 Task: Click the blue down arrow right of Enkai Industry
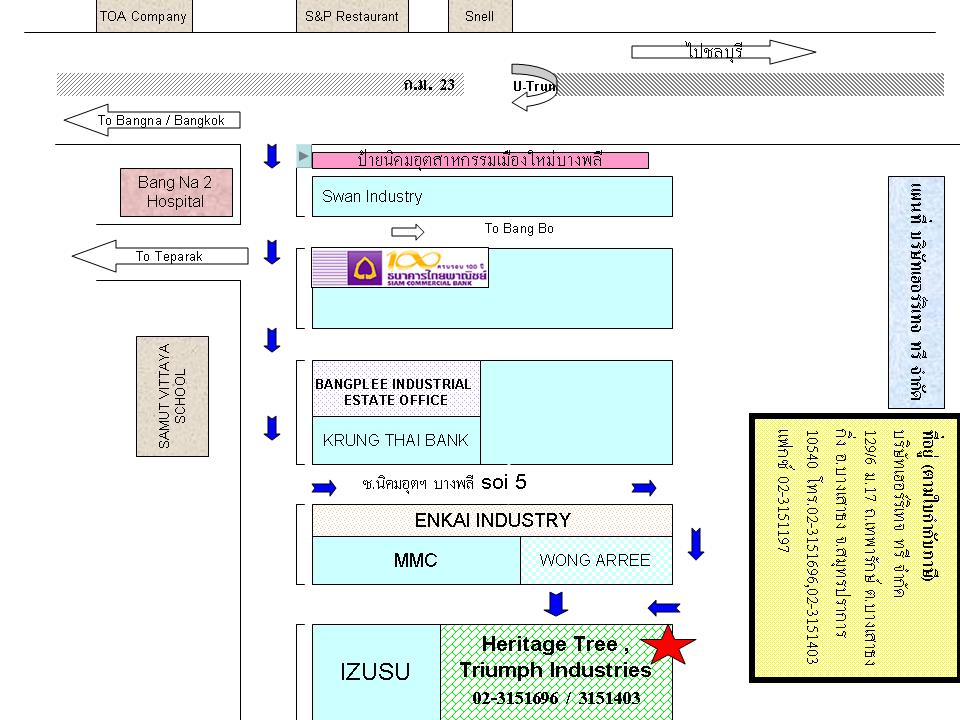[x=696, y=544]
